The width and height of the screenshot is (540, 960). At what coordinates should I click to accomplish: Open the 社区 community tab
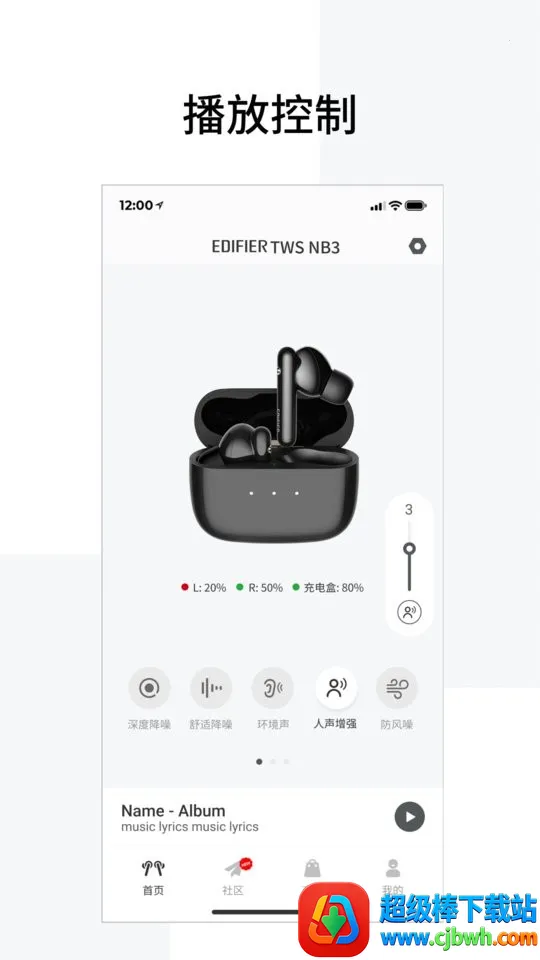coord(233,877)
